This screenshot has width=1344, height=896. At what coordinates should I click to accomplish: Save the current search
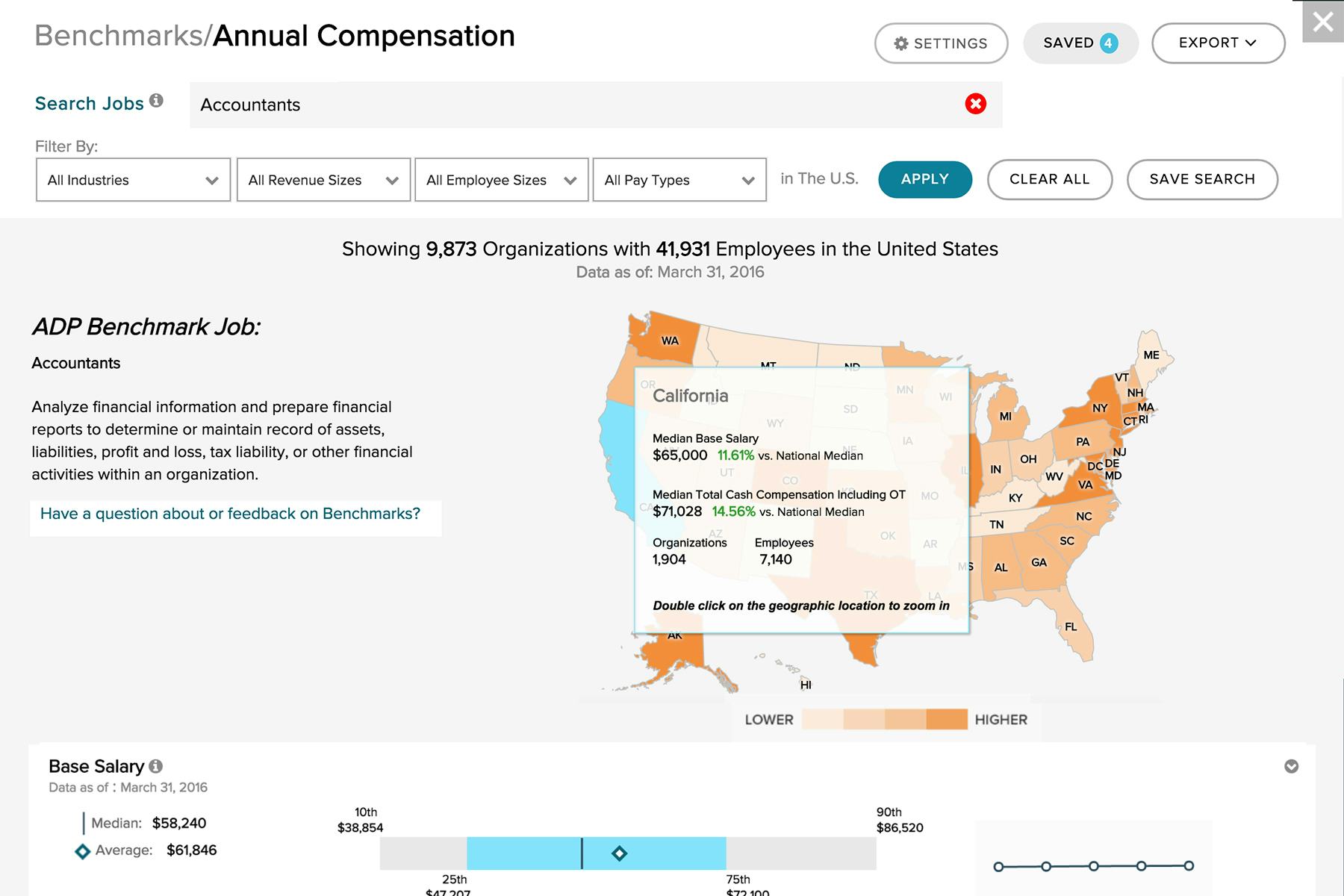coord(1202,179)
